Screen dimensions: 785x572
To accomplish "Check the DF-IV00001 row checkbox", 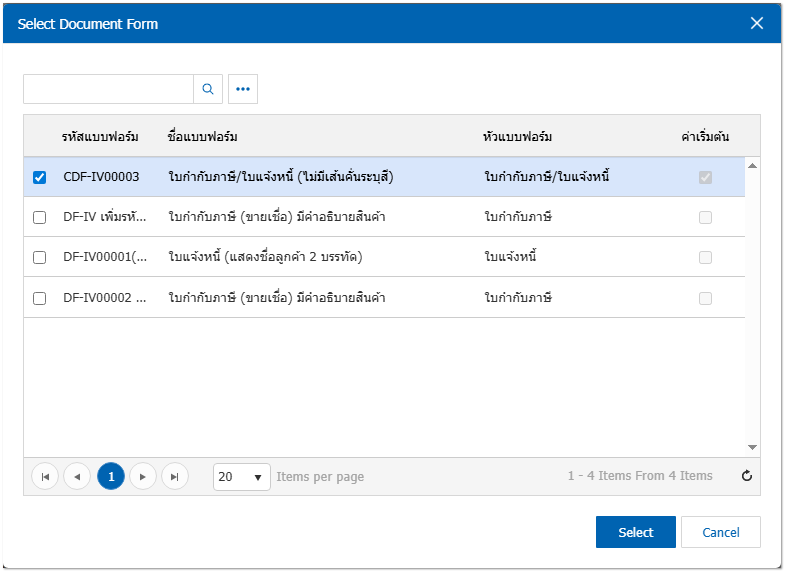I will [40, 257].
